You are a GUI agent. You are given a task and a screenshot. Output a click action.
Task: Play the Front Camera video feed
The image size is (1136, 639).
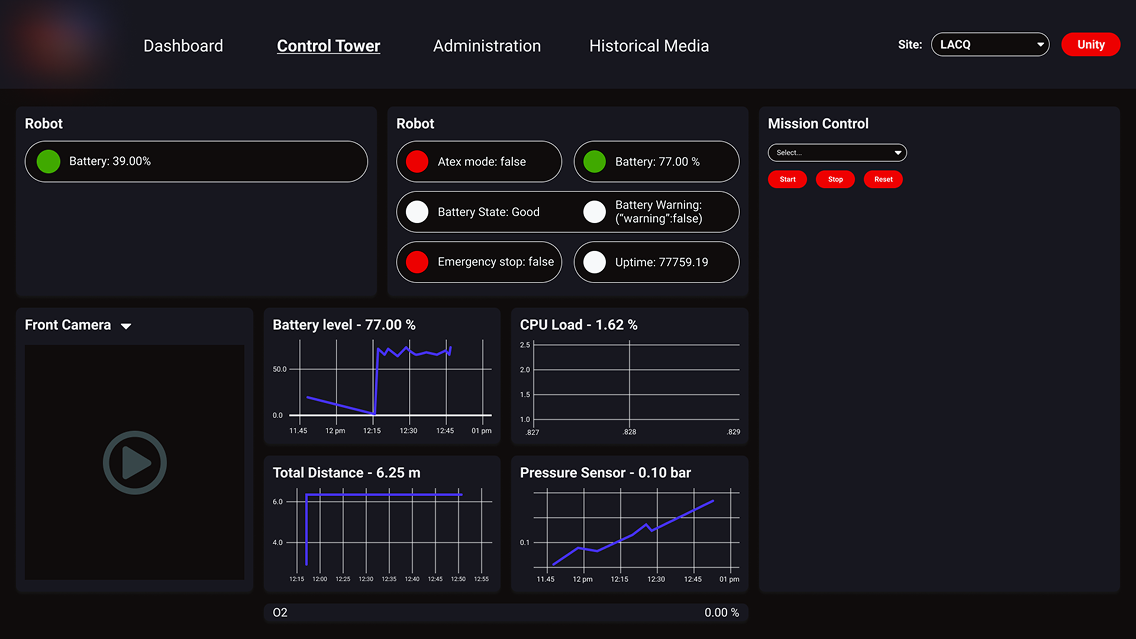coord(135,462)
